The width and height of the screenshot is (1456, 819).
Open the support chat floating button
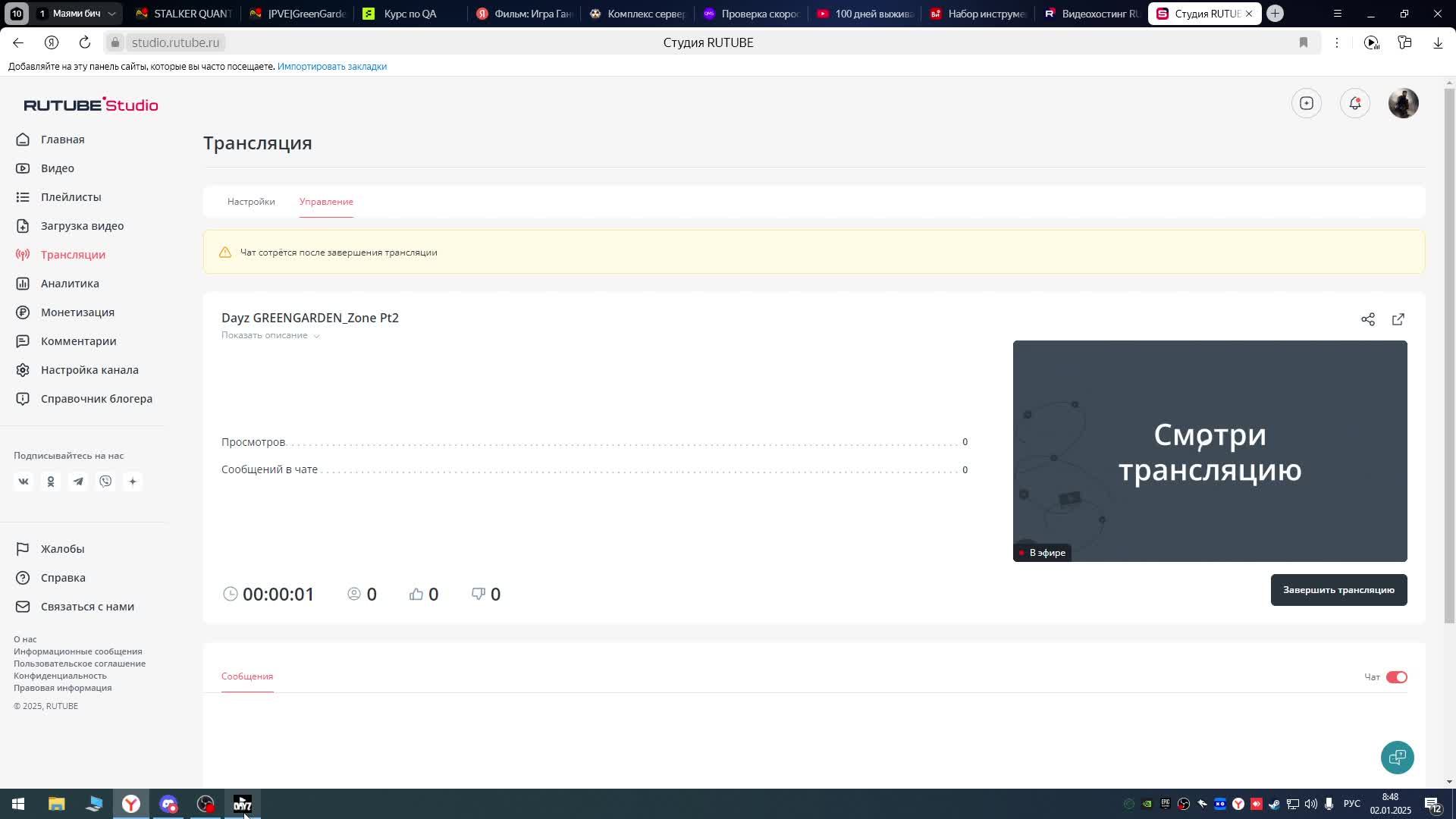[1397, 757]
